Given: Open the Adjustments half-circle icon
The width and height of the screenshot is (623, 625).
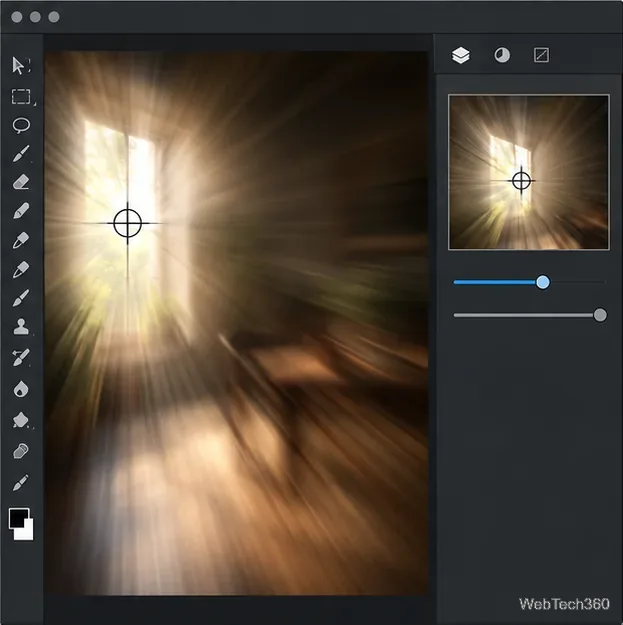Looking at the screenshot, I should (502, 55).
